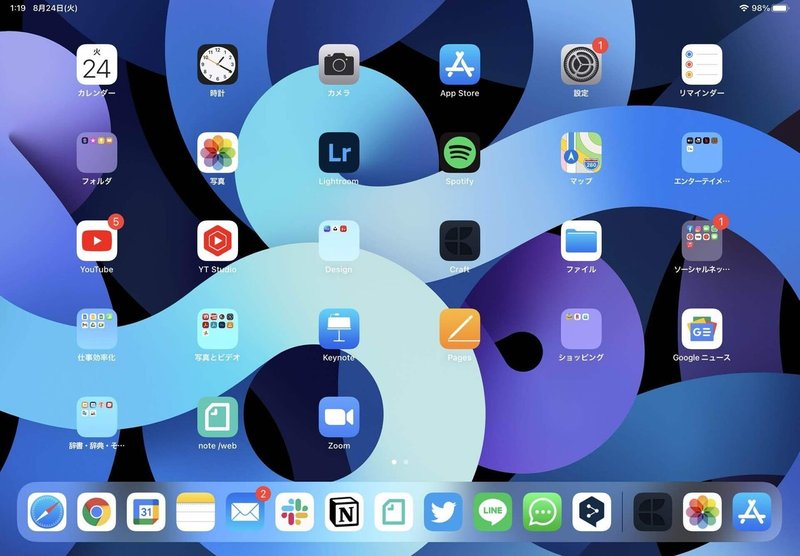
Task: Open the Maps app
Action: [x=581, y=153]
